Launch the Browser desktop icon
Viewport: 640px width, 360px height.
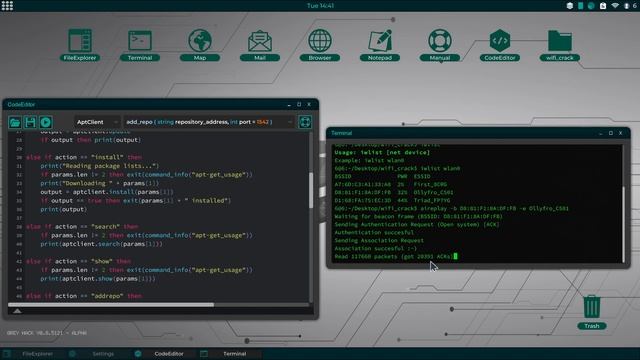click(320, 45)
